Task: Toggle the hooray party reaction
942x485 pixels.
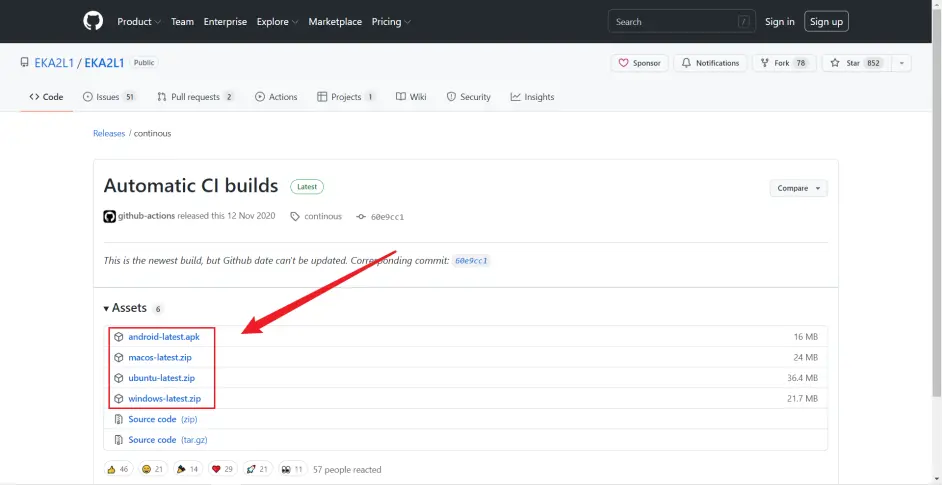Action: pos(187,469)
